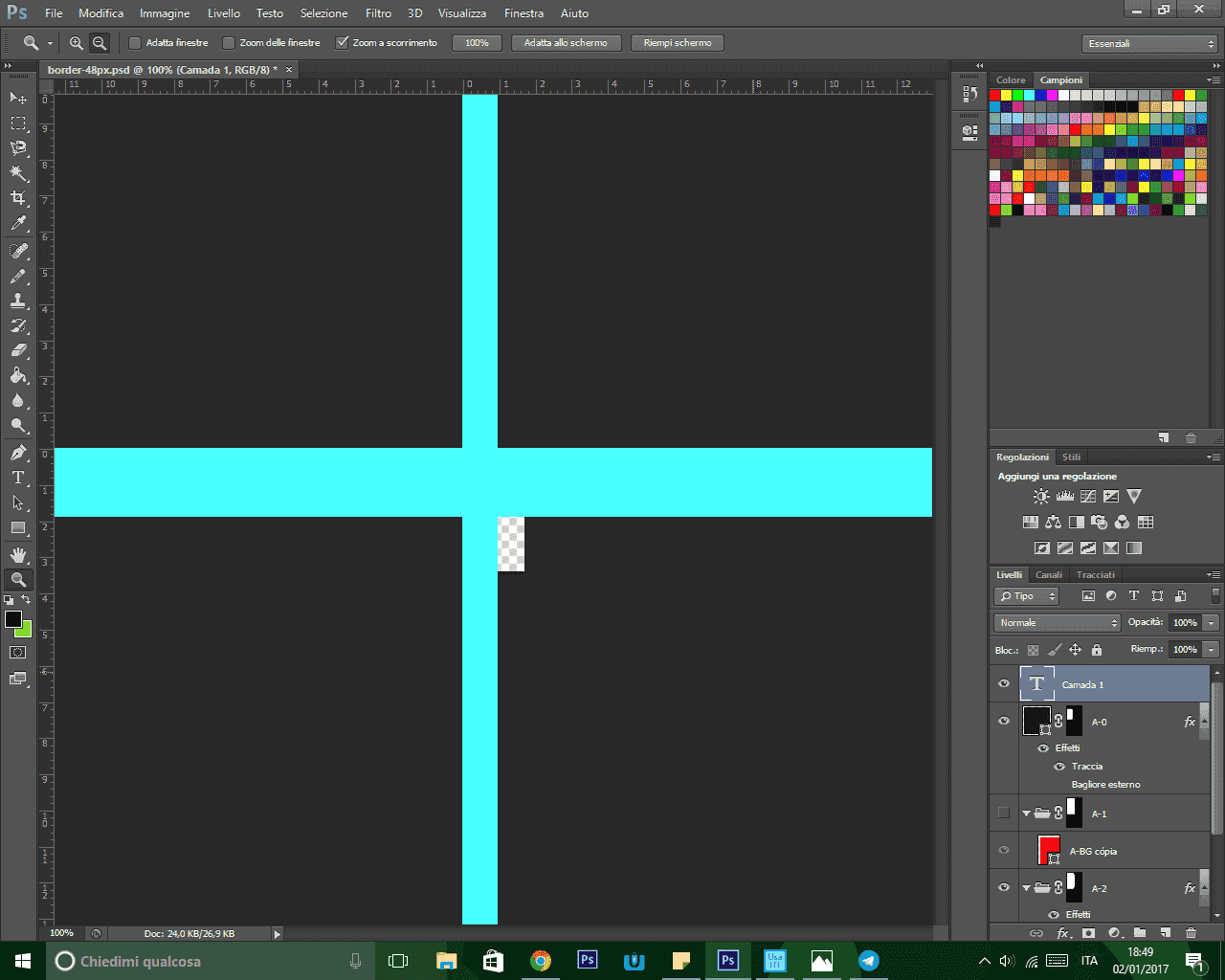Toggle visibility of A-BG cópia layer
Screen dimensions: 1225x980
tap(1004, 851)
